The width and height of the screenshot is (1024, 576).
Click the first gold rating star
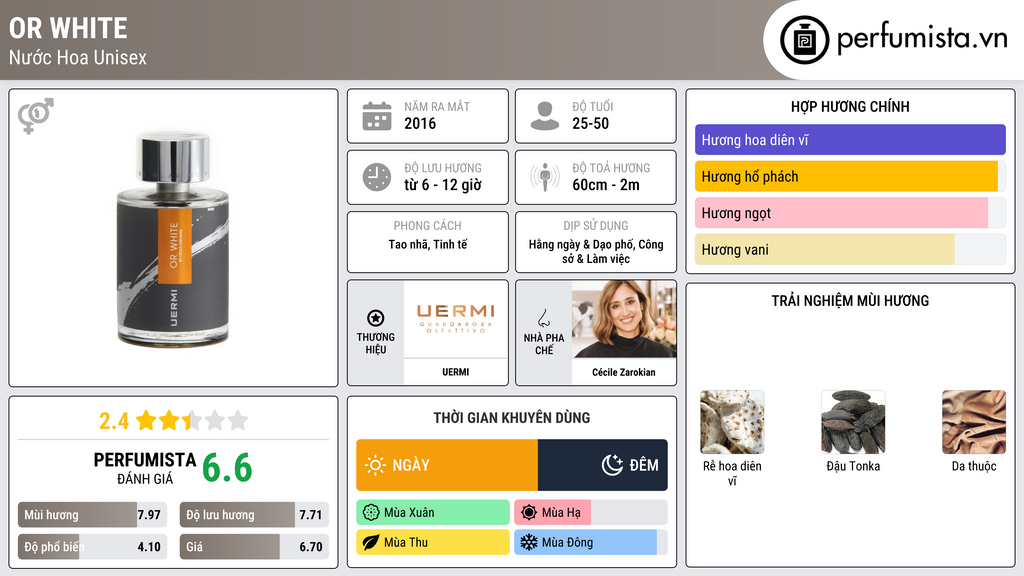point(146,420)
